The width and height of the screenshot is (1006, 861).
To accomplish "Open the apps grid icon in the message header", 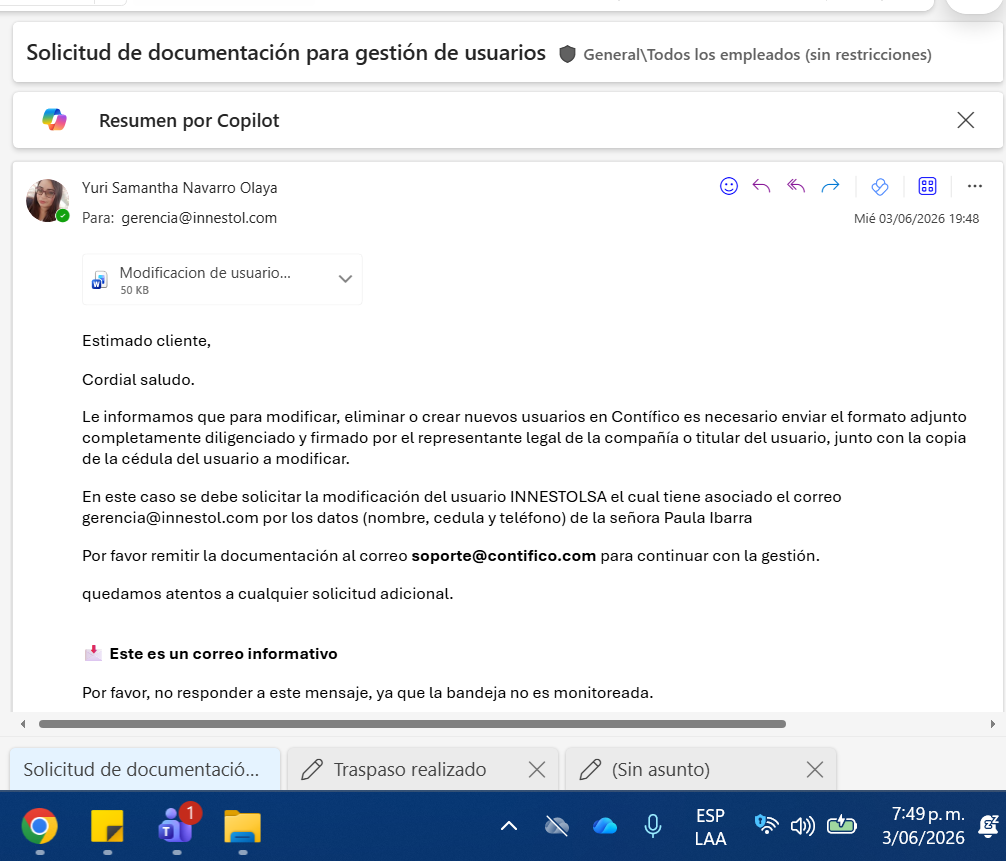I will pos(927,186).
